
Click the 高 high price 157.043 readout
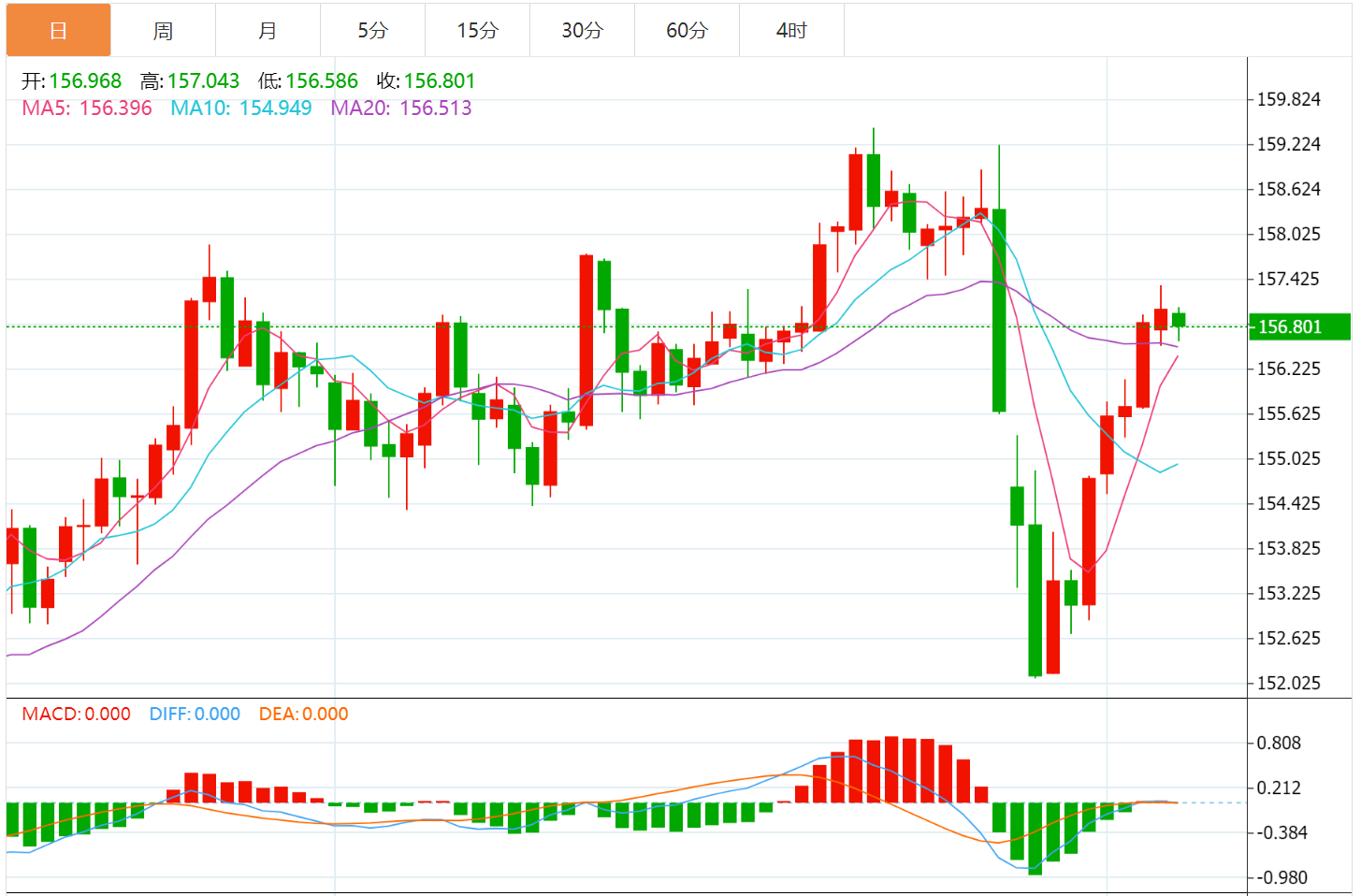[190, 81]
